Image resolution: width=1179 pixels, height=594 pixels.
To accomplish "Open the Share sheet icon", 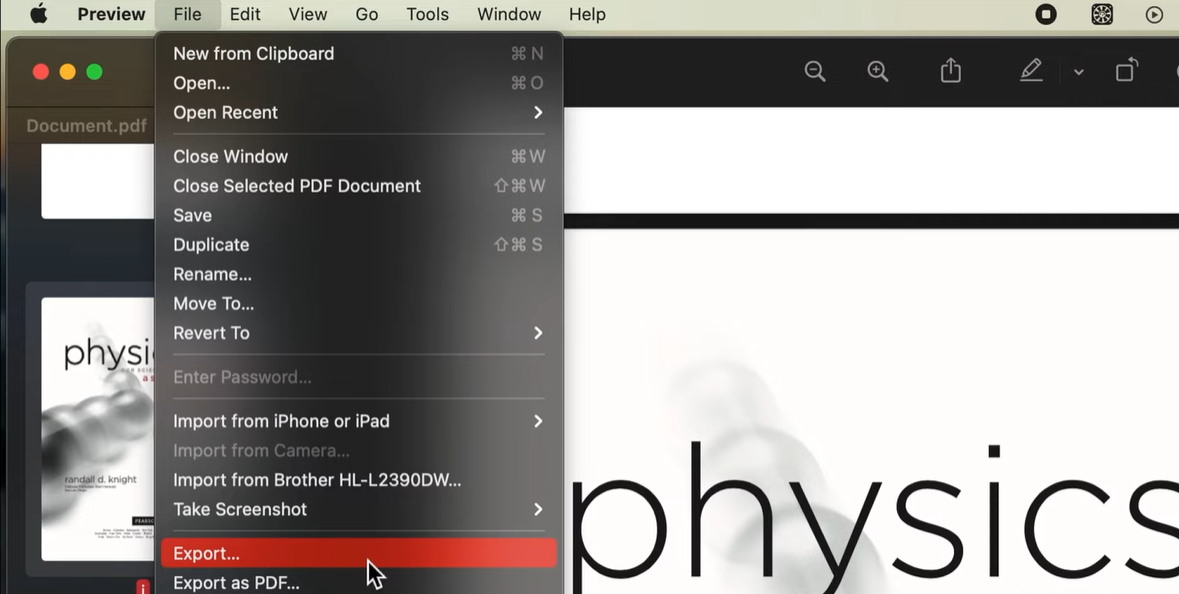I will (x=950, y=71).
